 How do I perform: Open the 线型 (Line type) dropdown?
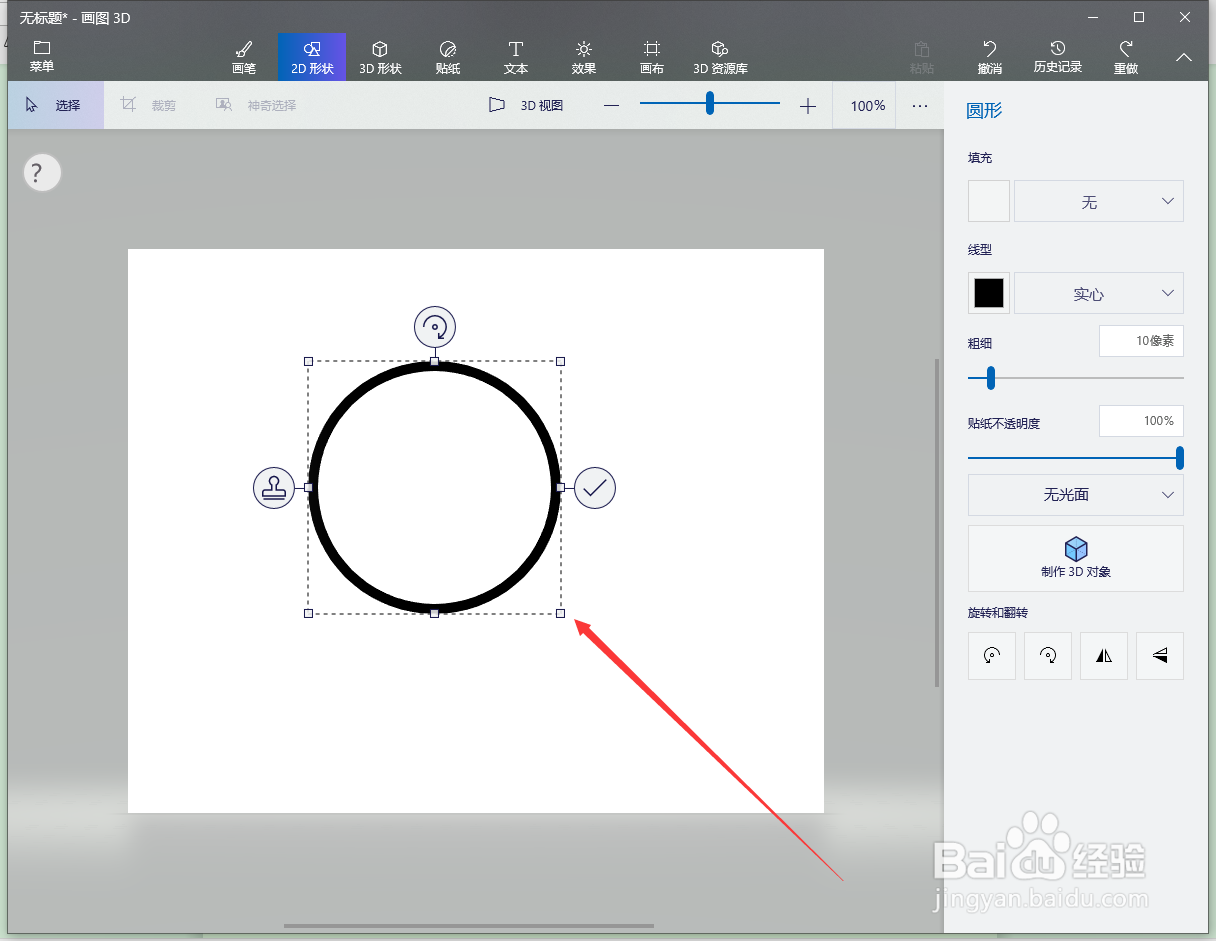pyautogui.click(x=1098, y=293)
